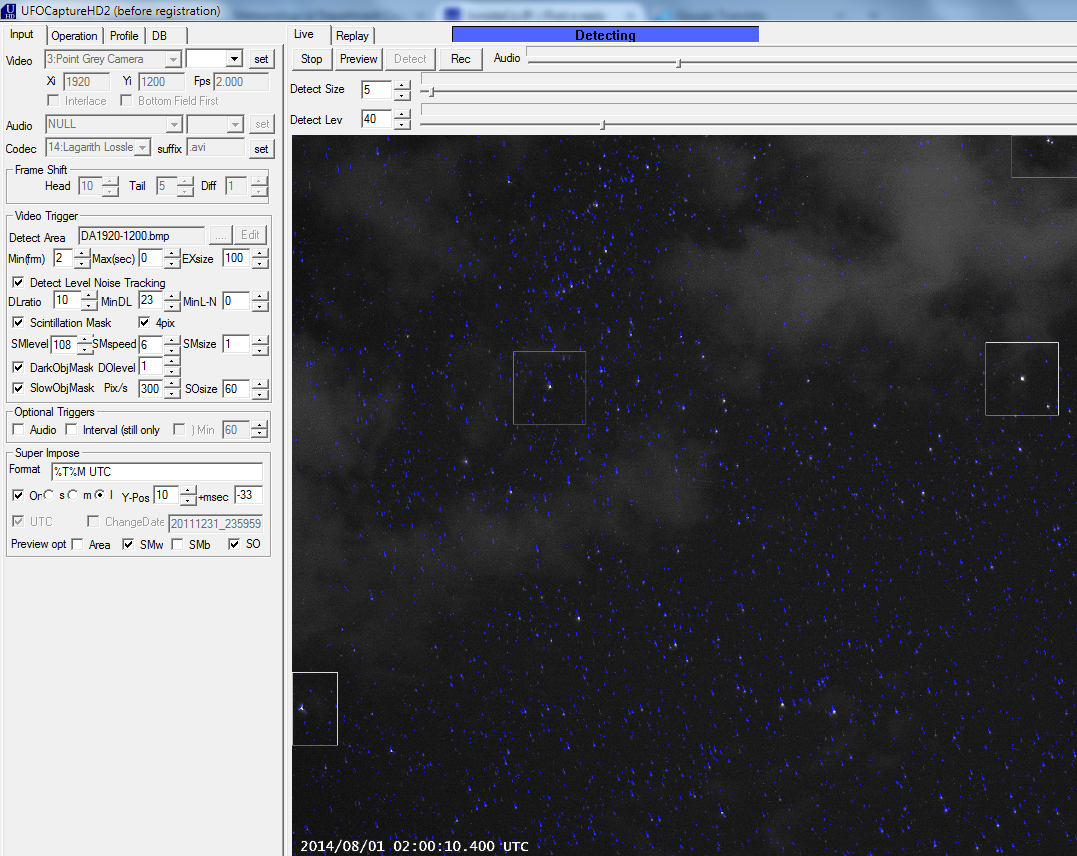Decrease MinDL with its down arrow
Viewport: 1077px width, 856px height.
click(x=173, y=306)
